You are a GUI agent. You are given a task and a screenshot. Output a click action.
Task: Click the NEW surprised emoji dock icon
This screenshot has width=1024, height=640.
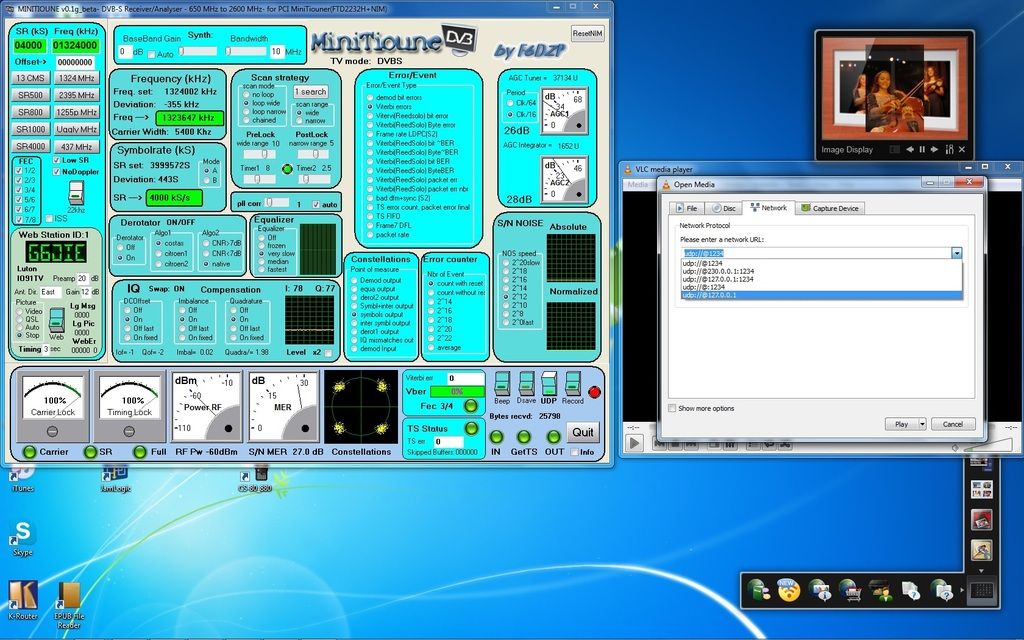pos(789,590)
